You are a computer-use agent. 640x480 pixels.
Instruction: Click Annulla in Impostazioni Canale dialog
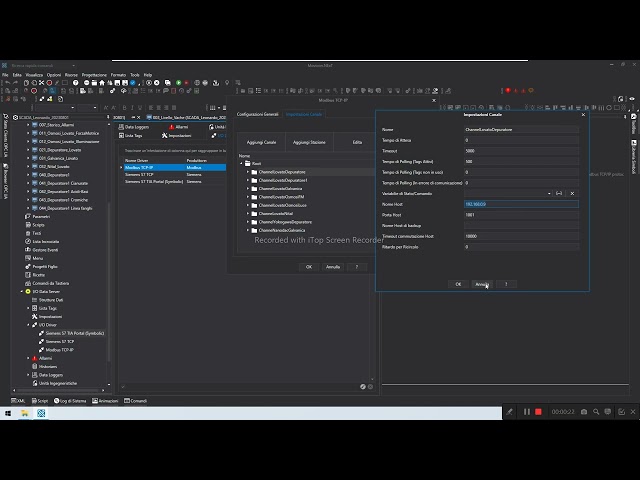click(482, 284)
